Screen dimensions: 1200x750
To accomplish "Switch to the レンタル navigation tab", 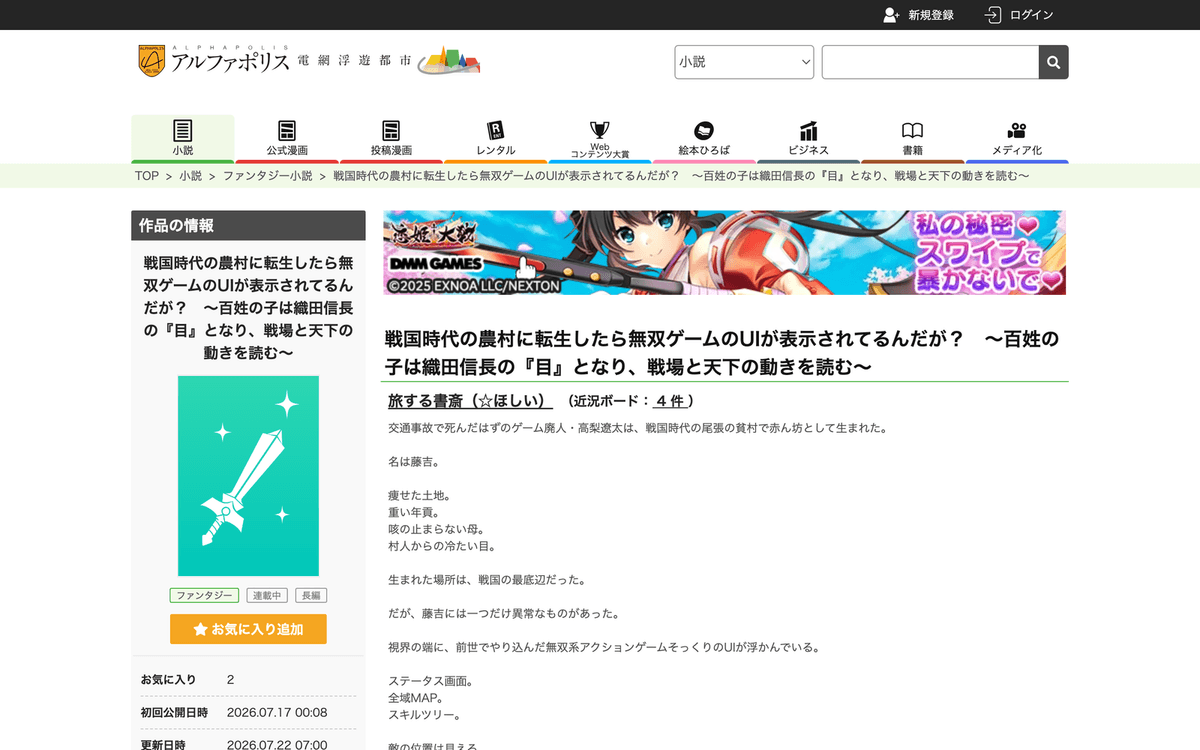I will (x=495, y=138).
